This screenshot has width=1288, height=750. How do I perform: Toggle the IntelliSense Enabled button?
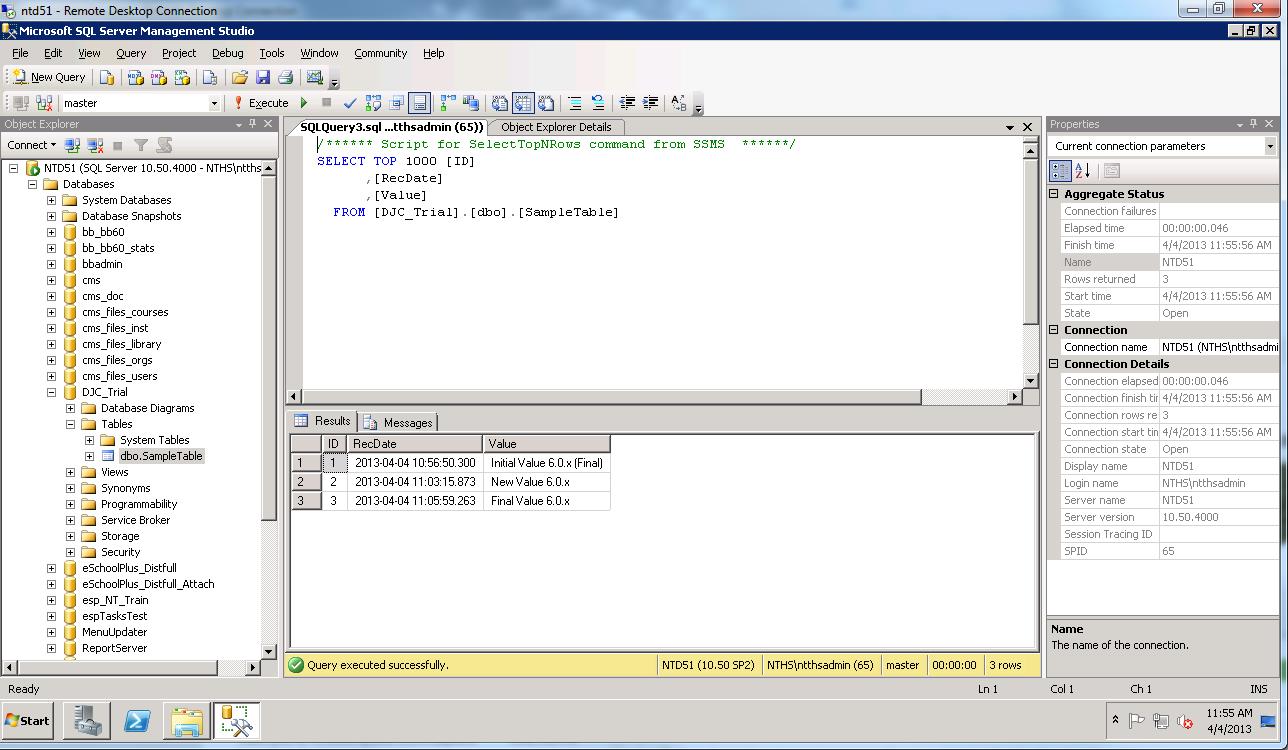point(419,103)
